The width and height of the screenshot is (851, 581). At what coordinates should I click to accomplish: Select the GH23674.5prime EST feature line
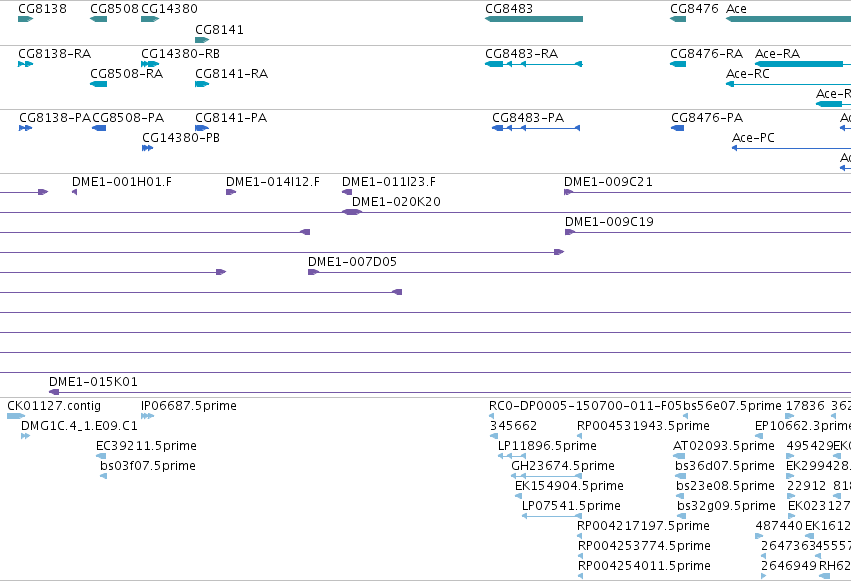(x=547, y=476)
